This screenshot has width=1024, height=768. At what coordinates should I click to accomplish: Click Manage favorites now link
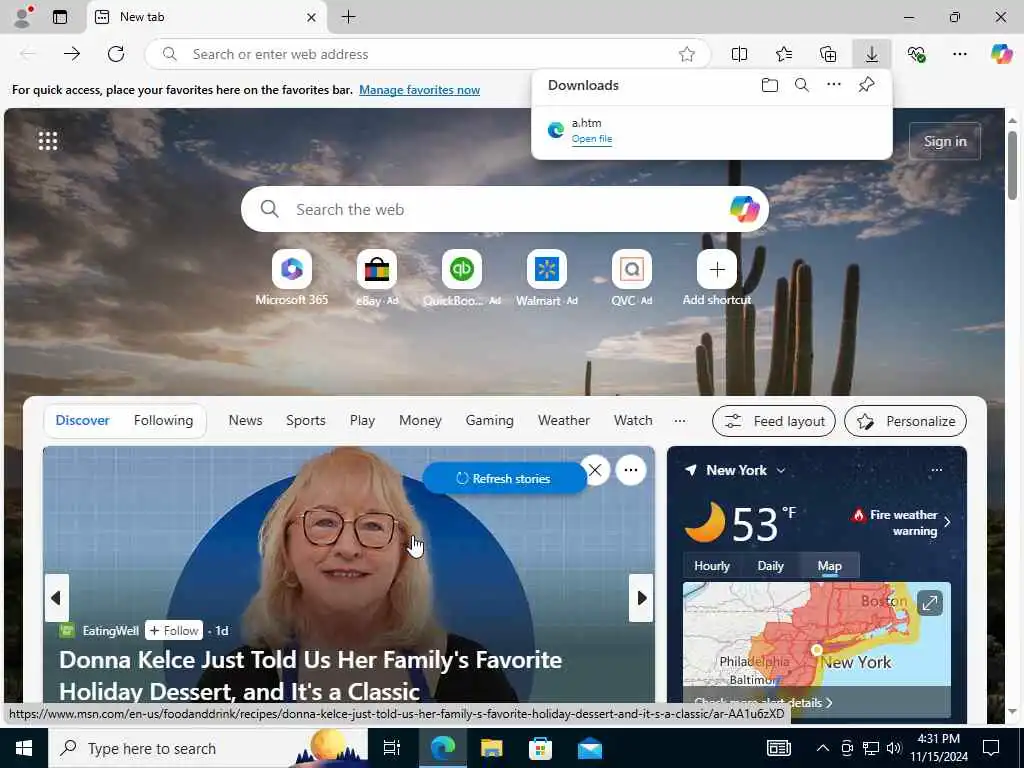pyautogui.click(x=419, y=90)
